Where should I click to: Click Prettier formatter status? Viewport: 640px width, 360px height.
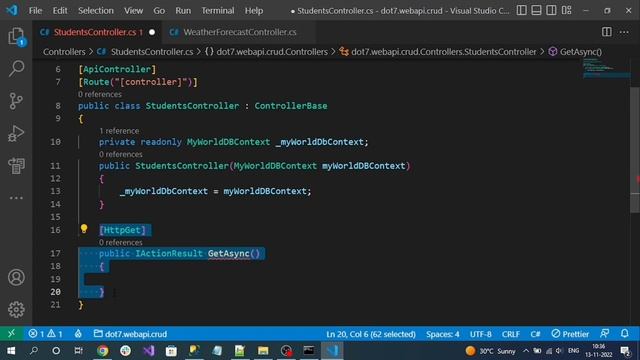[570, 334]
